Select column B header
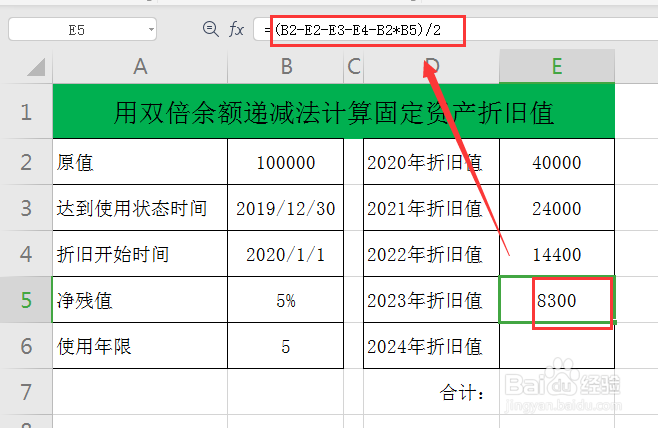 point(286,66)
